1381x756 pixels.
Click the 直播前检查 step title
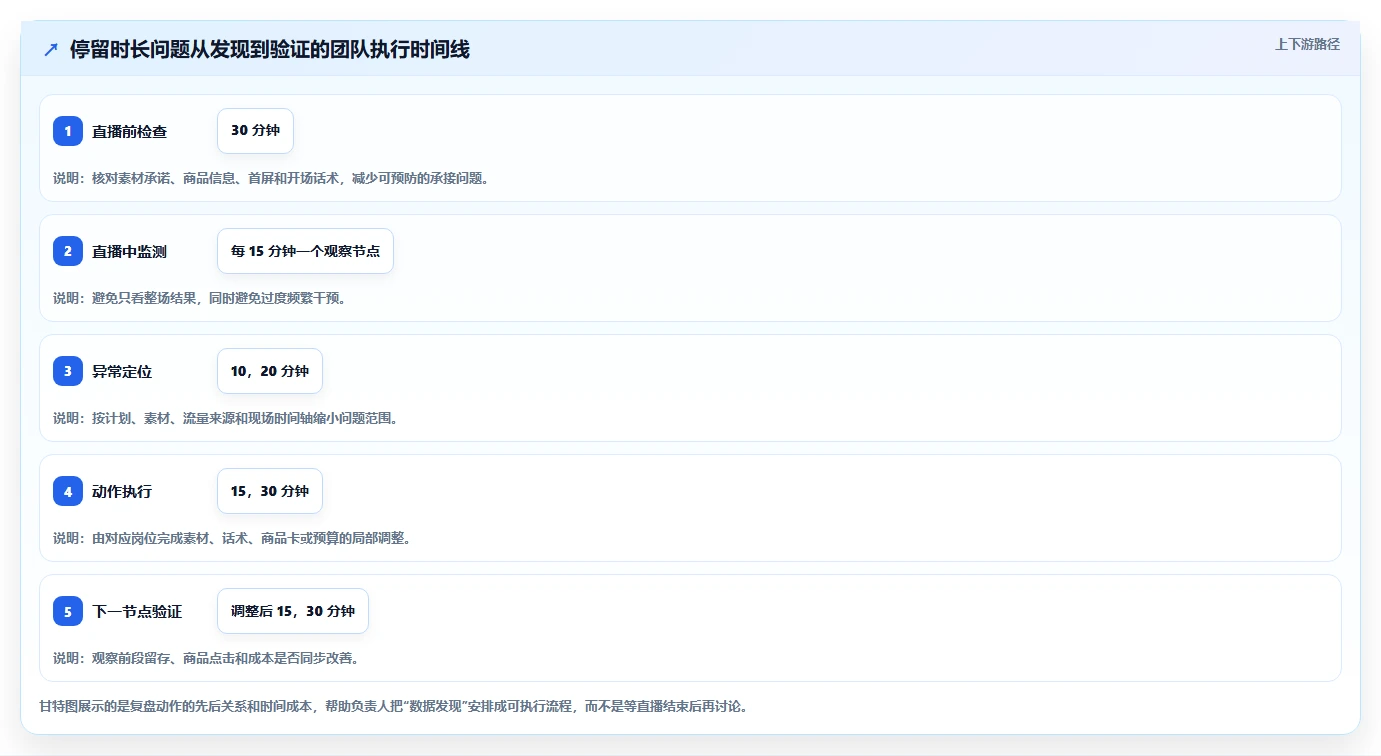pyautogui.click(x=130, y=132)
